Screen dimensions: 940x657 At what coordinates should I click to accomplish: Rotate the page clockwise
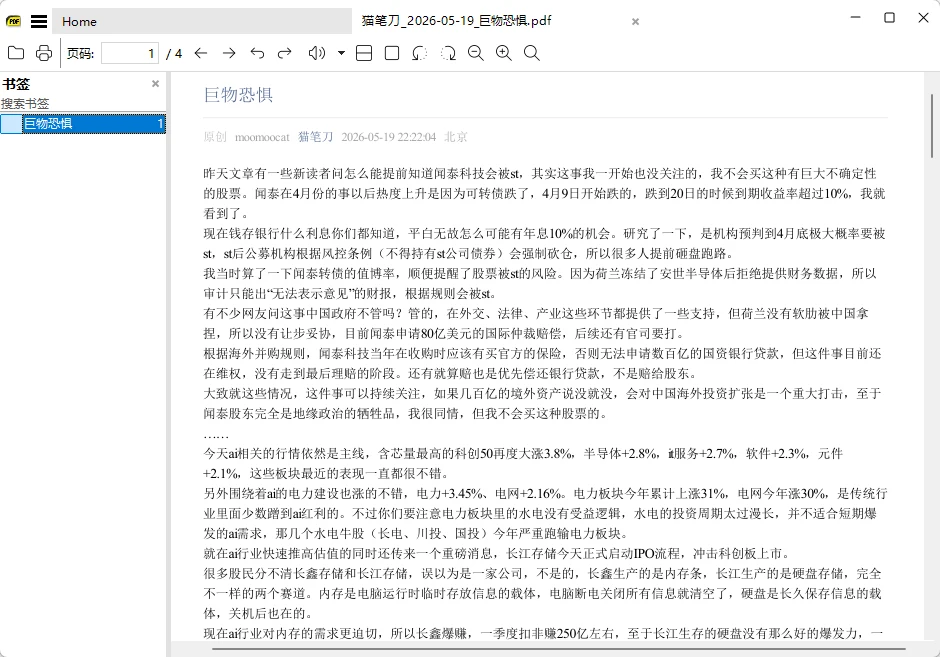[448, 53]
